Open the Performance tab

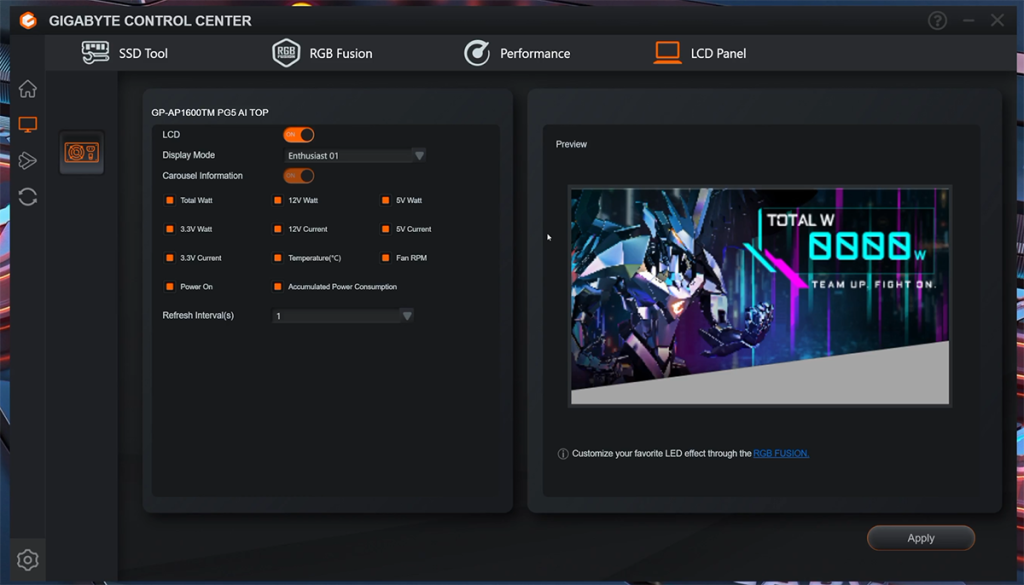click(517, 53)
